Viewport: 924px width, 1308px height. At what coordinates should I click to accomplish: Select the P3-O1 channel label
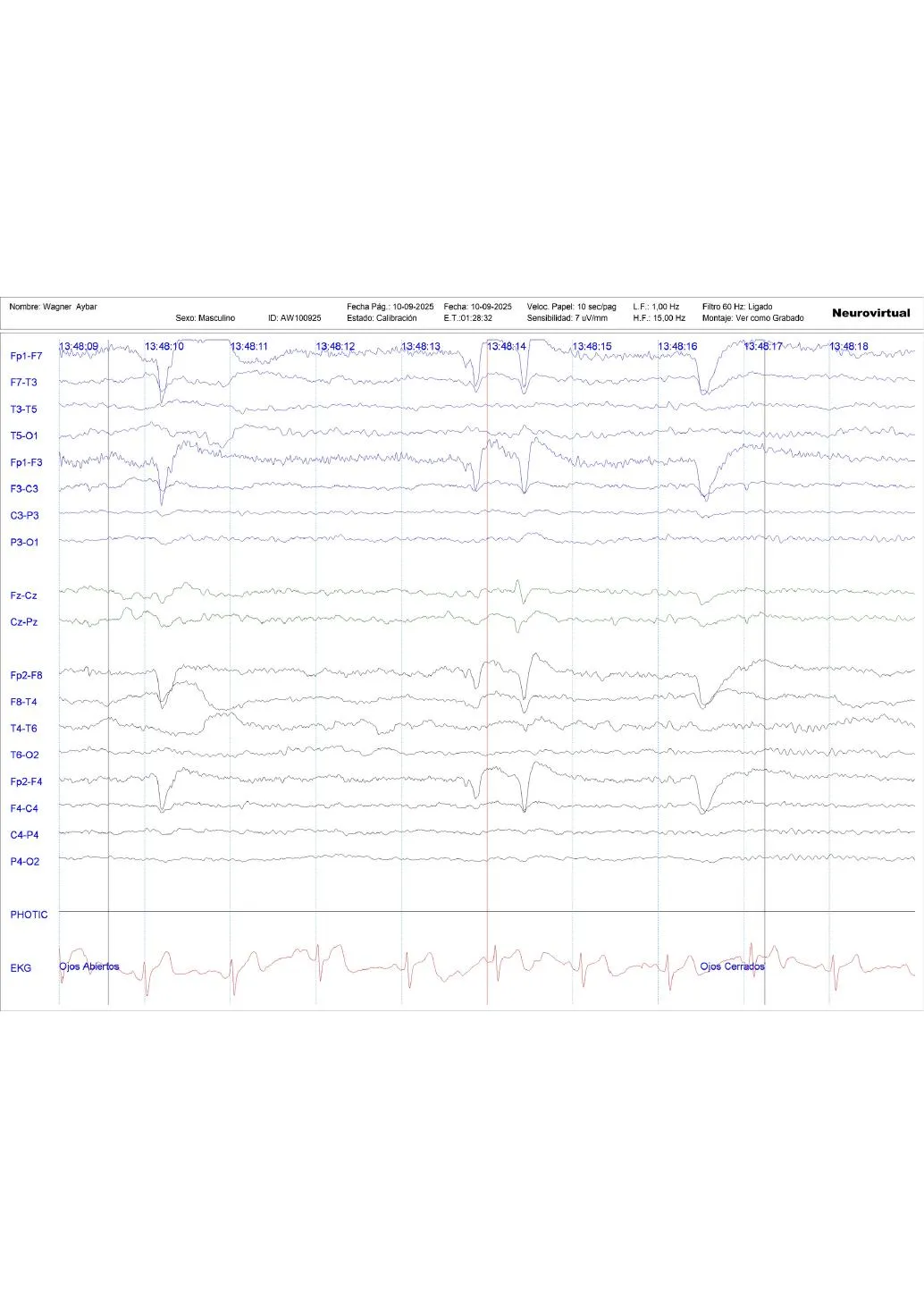click(24, 543)
